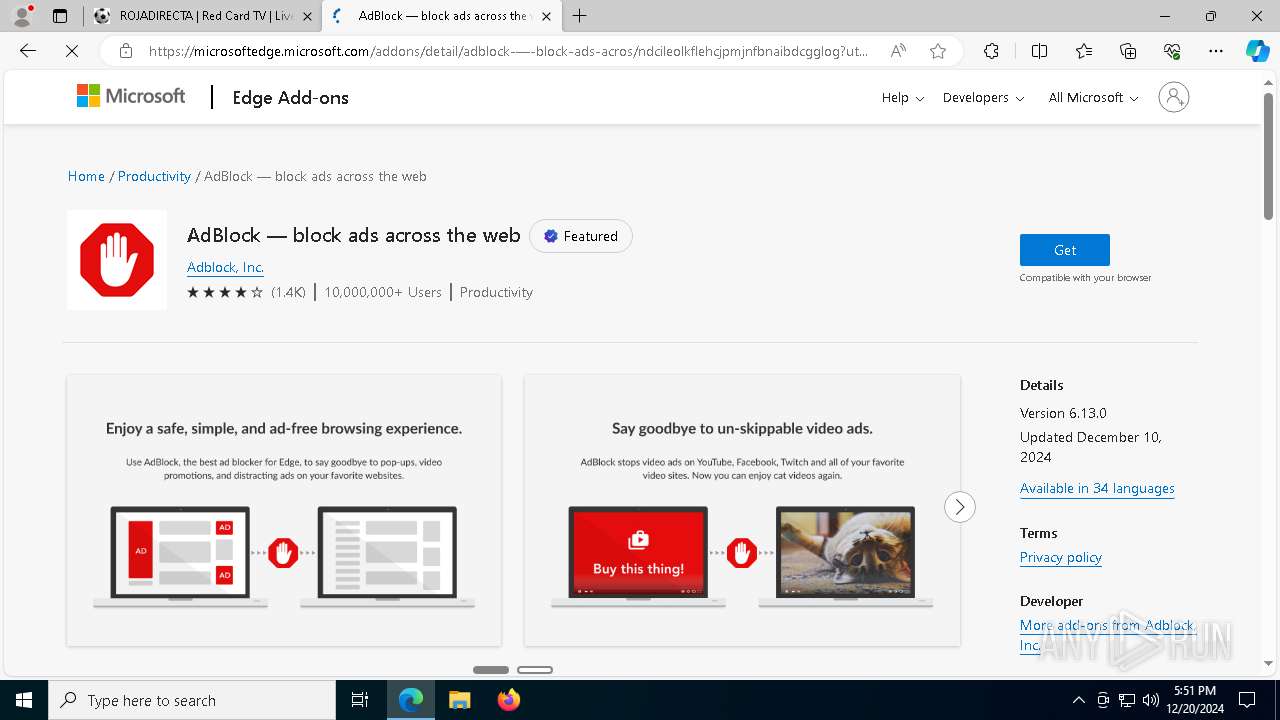This screenshot has height=720, width=1280.
Task: Go back to the previous page
Action: (x=28, y=51)
